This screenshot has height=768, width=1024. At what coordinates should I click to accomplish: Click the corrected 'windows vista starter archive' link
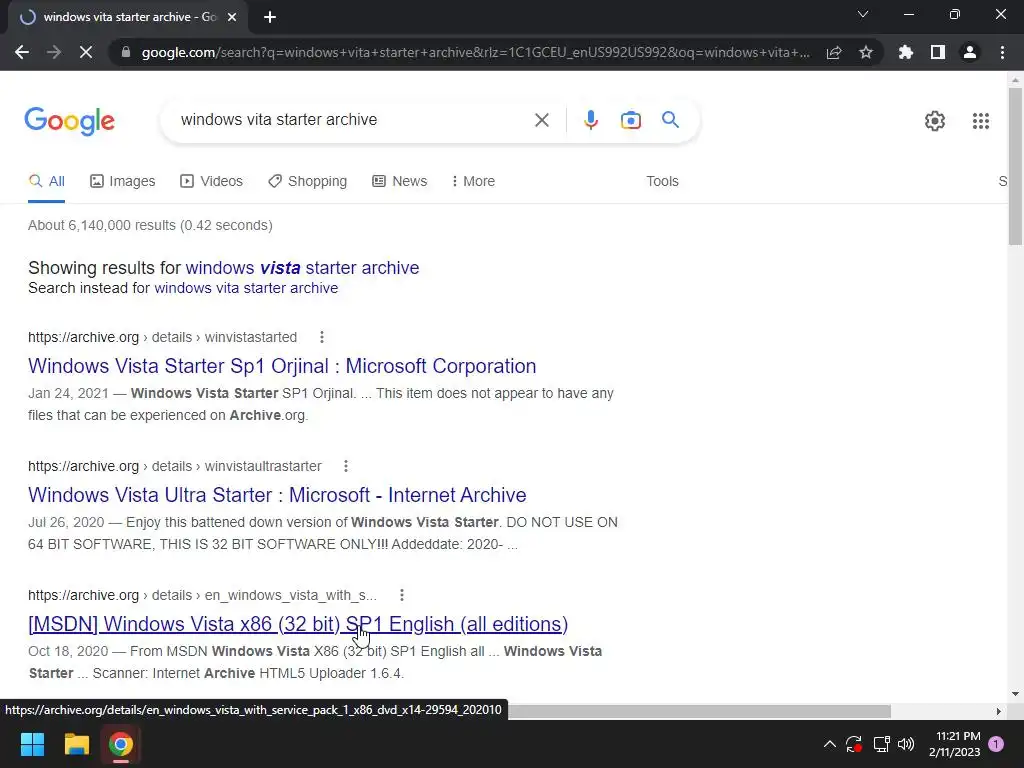coord(302,268)
